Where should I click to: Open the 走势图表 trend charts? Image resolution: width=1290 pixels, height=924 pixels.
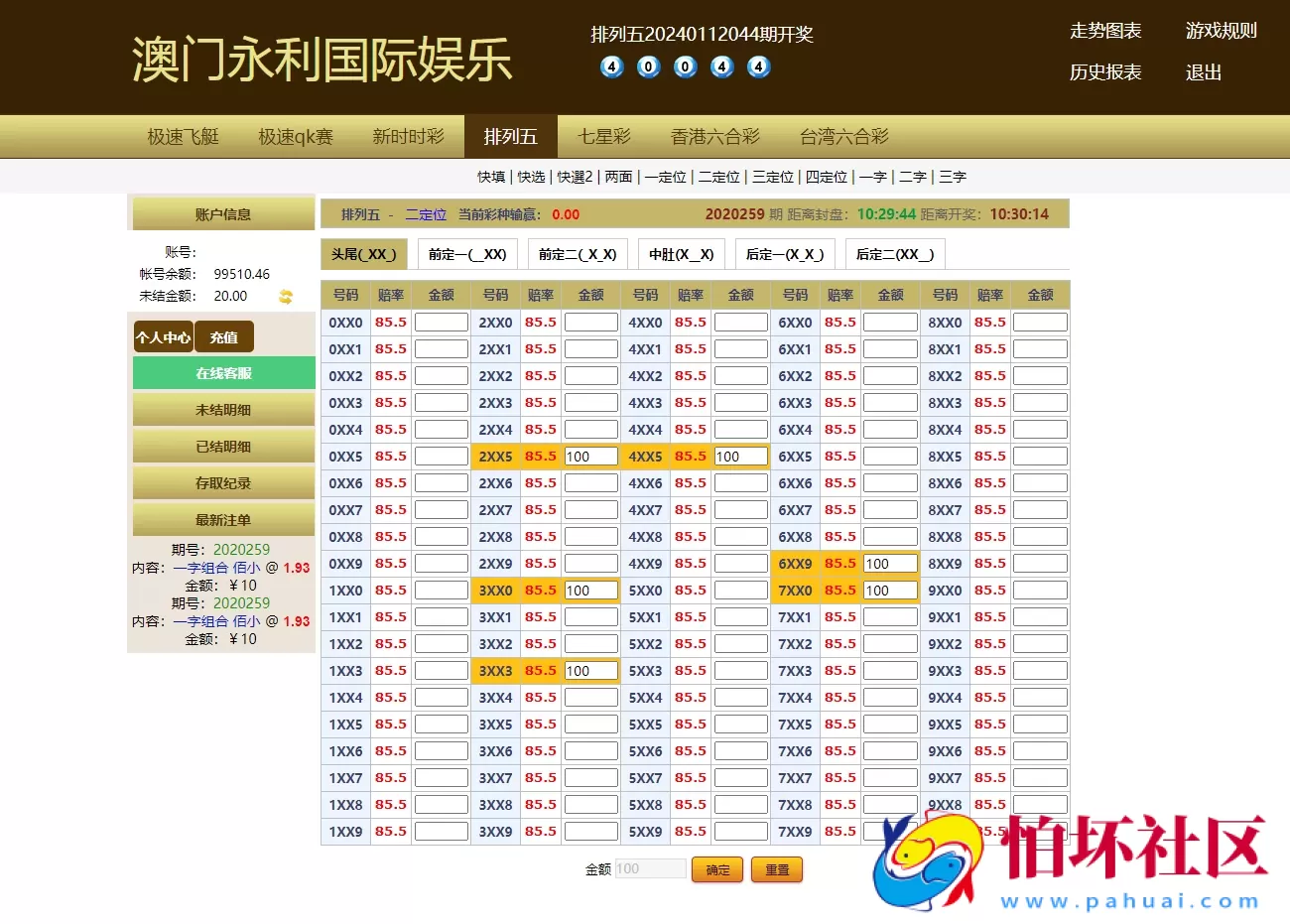tap(1105, 31)
